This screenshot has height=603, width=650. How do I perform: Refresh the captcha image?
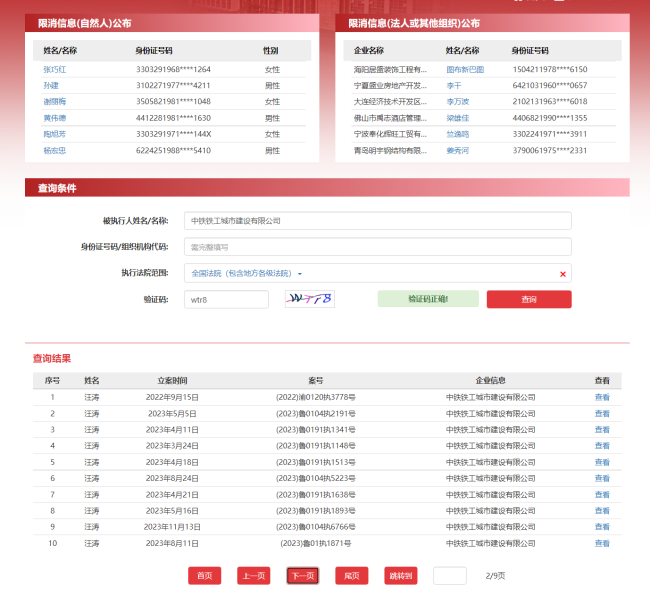click(310, 299)
